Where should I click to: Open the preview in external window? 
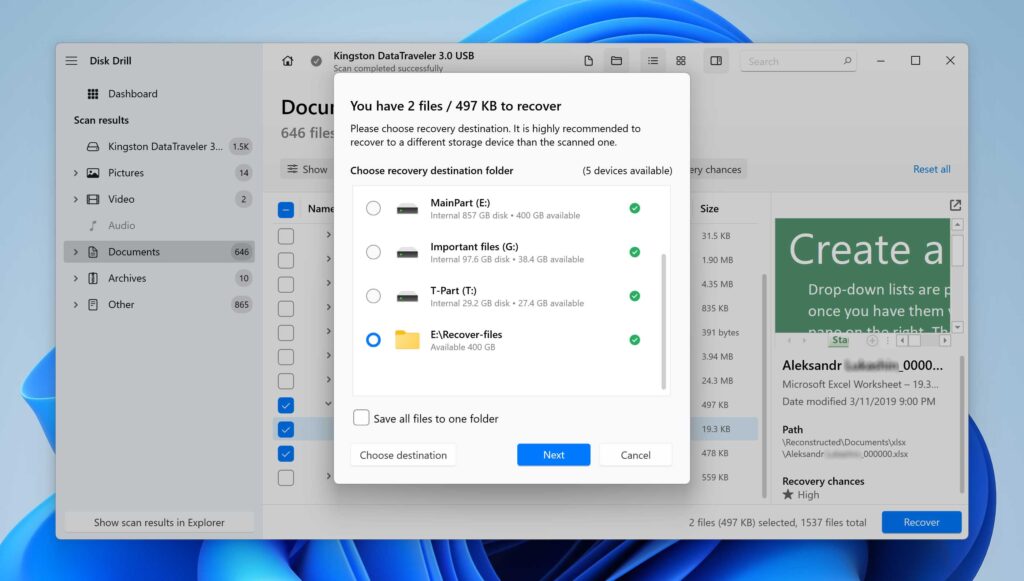955,204
